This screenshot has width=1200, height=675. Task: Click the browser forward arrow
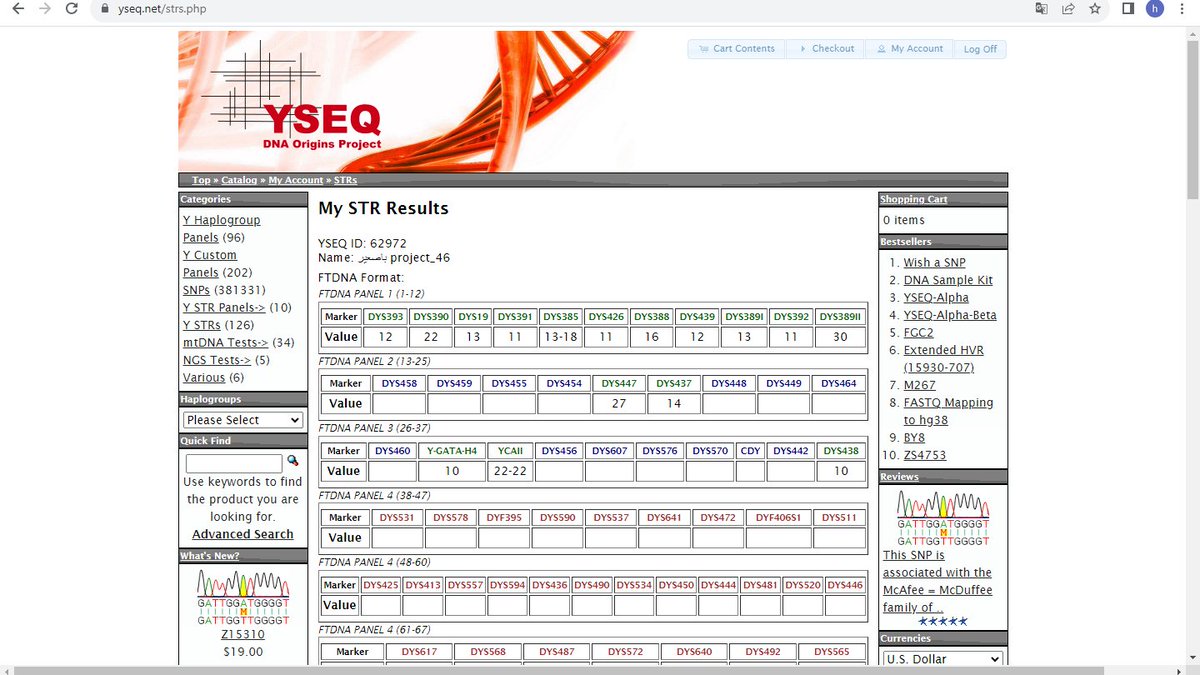(x=45, y=9)
